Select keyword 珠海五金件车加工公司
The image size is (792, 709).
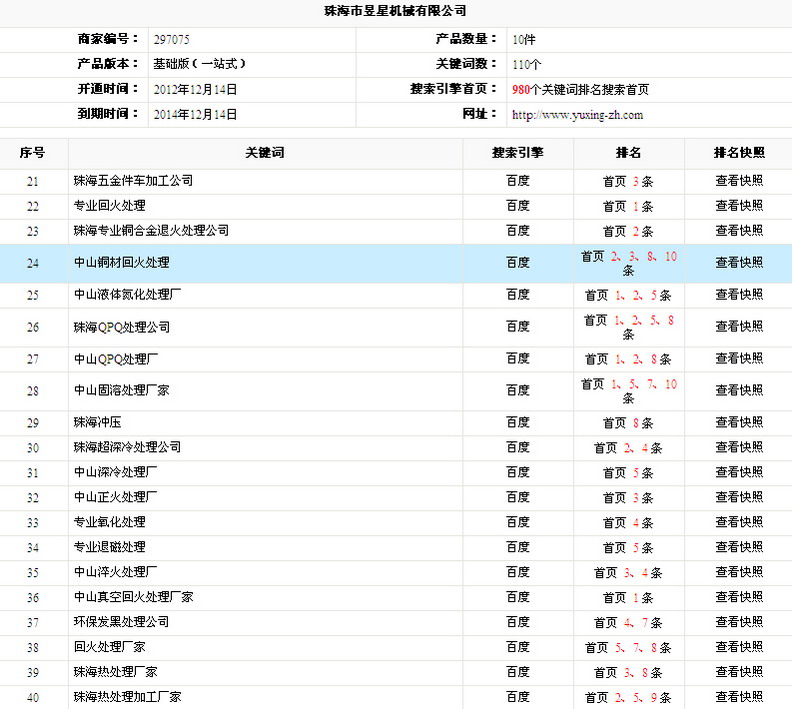133,181
